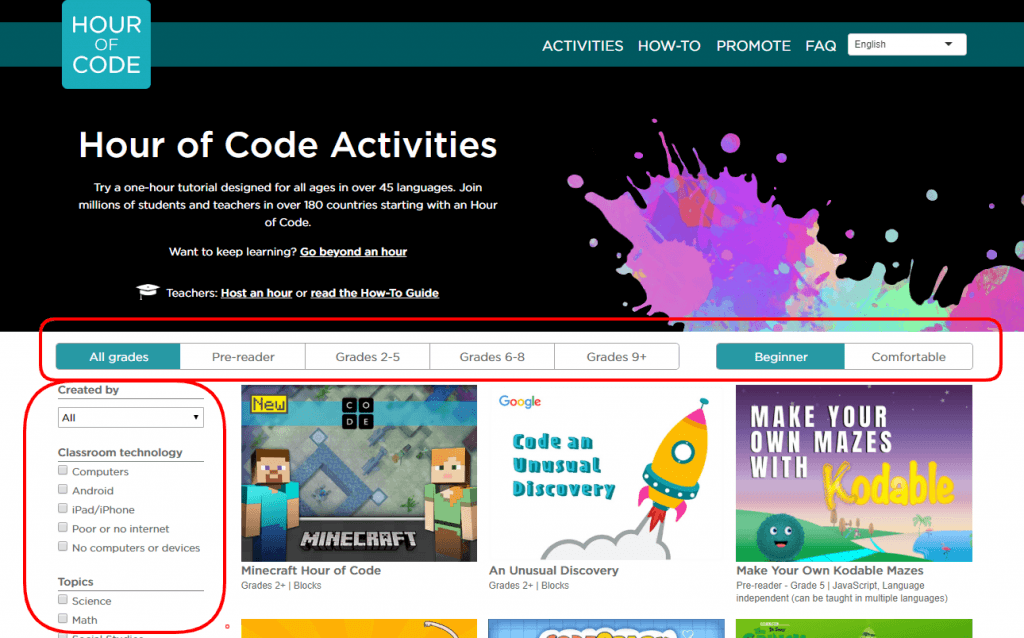This screenshot has width=1024, height=638.
Task: Enable No computers or devices filter
Action: [62, 547]
